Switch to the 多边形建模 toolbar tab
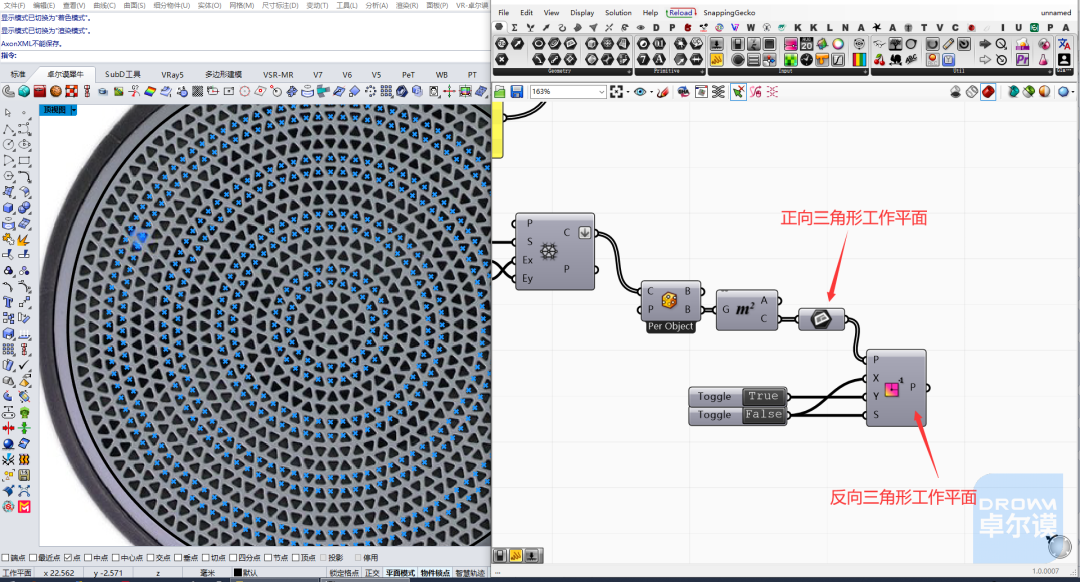Viewport: 1080px width, 582px height. coord(223,74)
